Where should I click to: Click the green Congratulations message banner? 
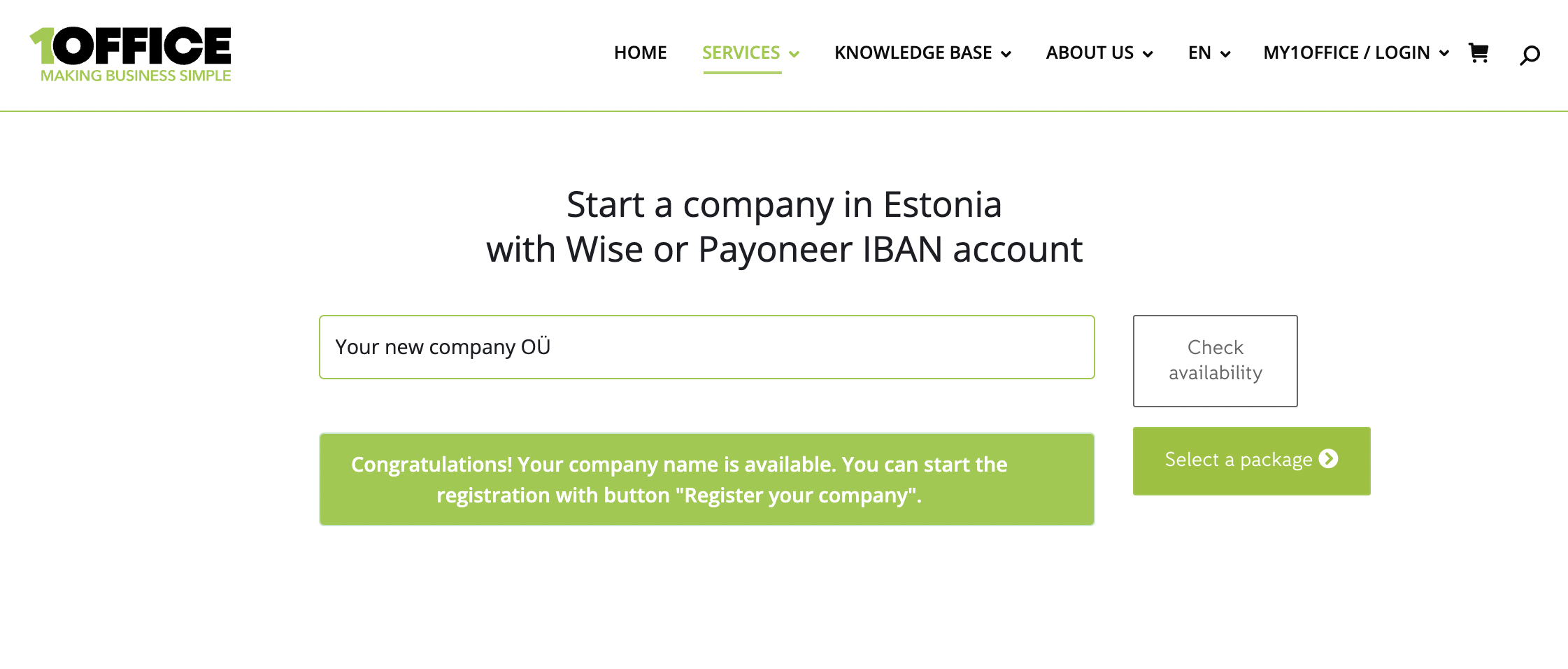[707, 479]
